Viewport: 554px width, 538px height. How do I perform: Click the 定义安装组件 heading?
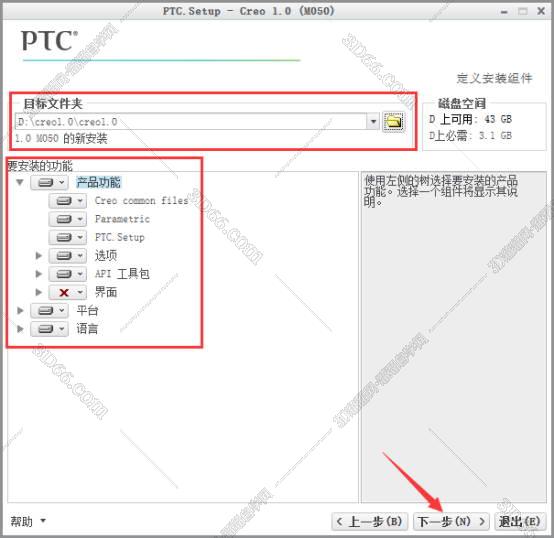coord(494,78)
